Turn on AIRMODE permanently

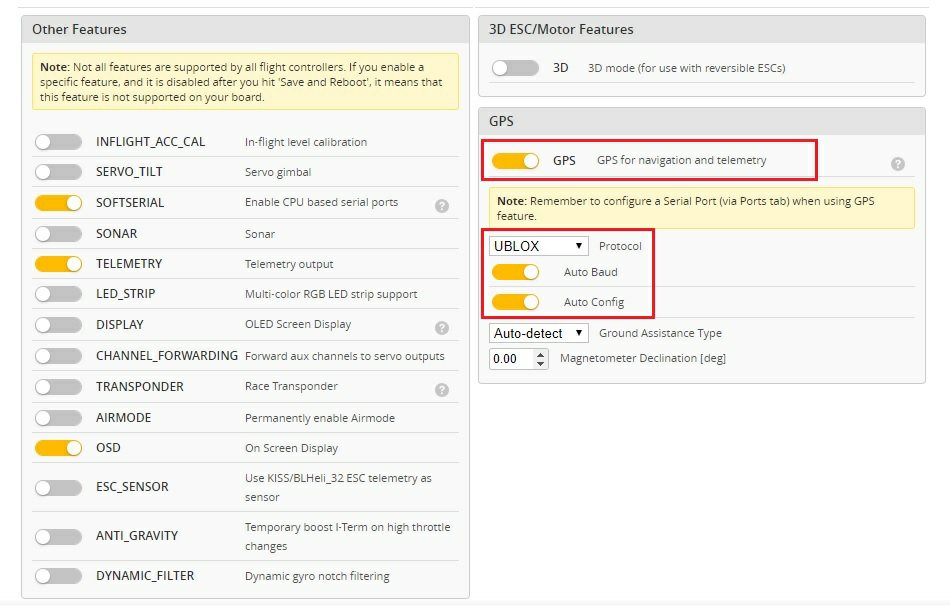tap(58, 417)
